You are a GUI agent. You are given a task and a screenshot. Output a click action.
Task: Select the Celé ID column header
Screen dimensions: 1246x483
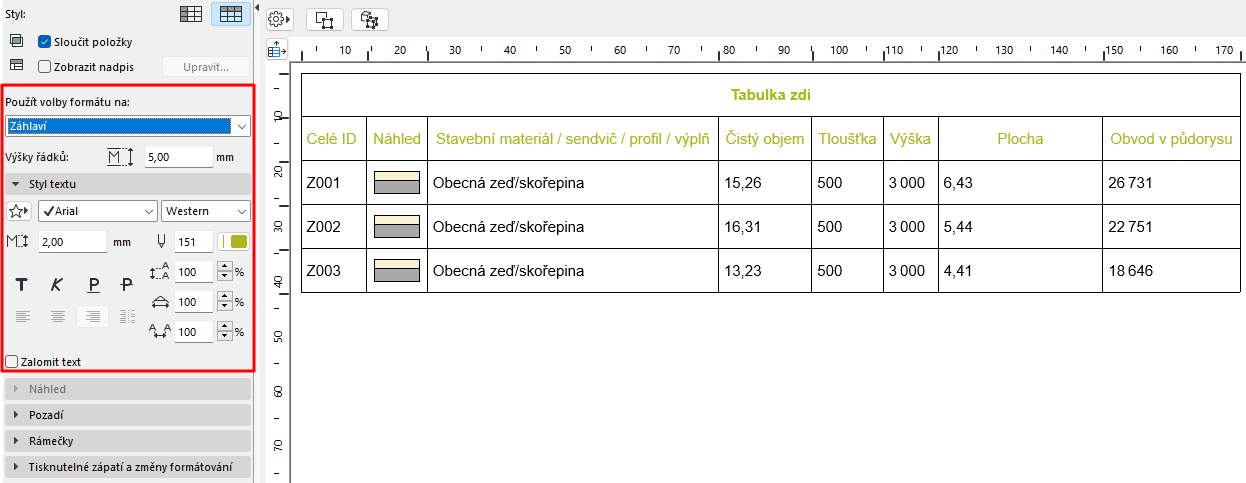pos(332,139)
